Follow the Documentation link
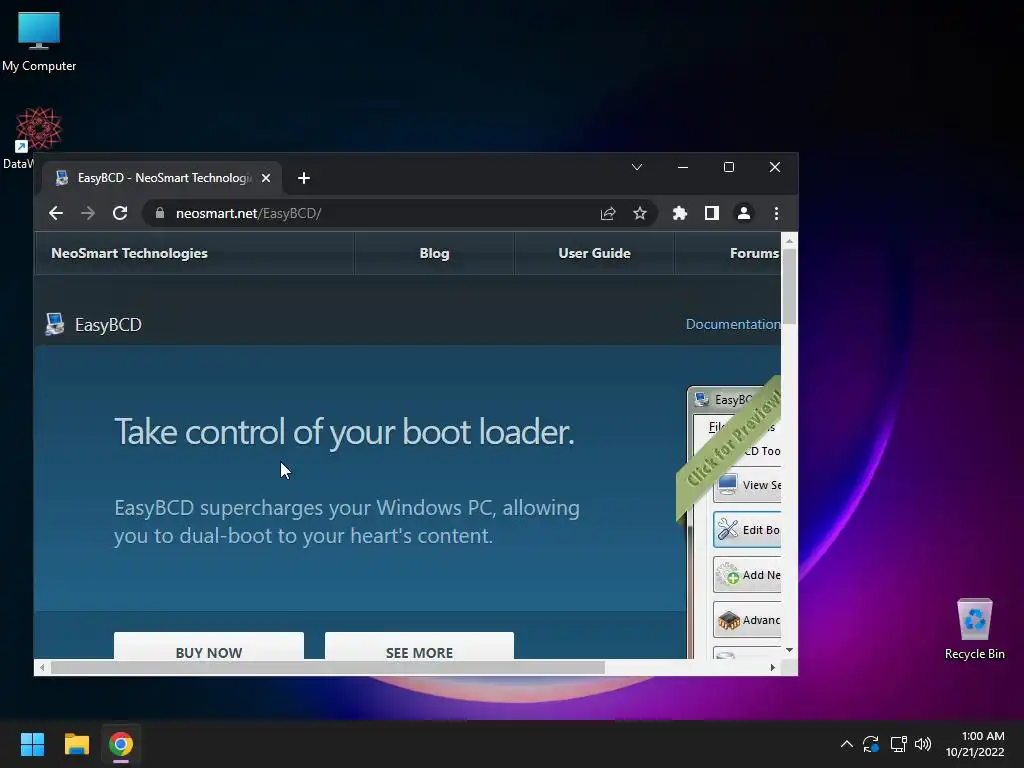 pos(733,325)
